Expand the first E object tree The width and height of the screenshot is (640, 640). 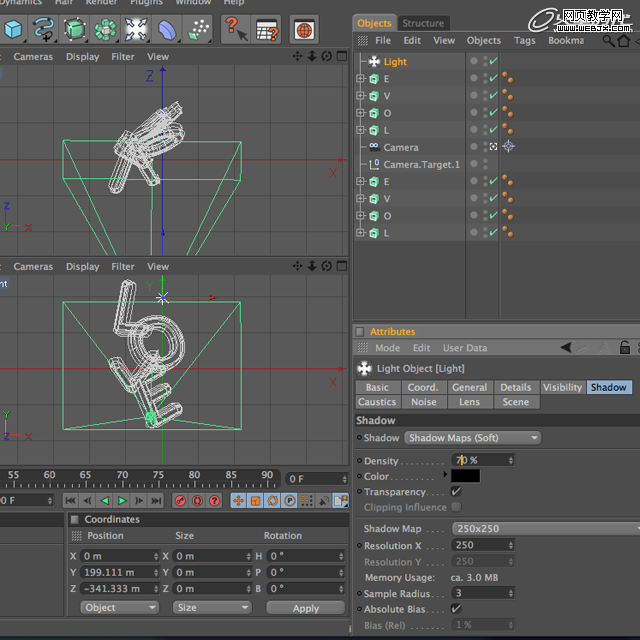click(360, 78)
